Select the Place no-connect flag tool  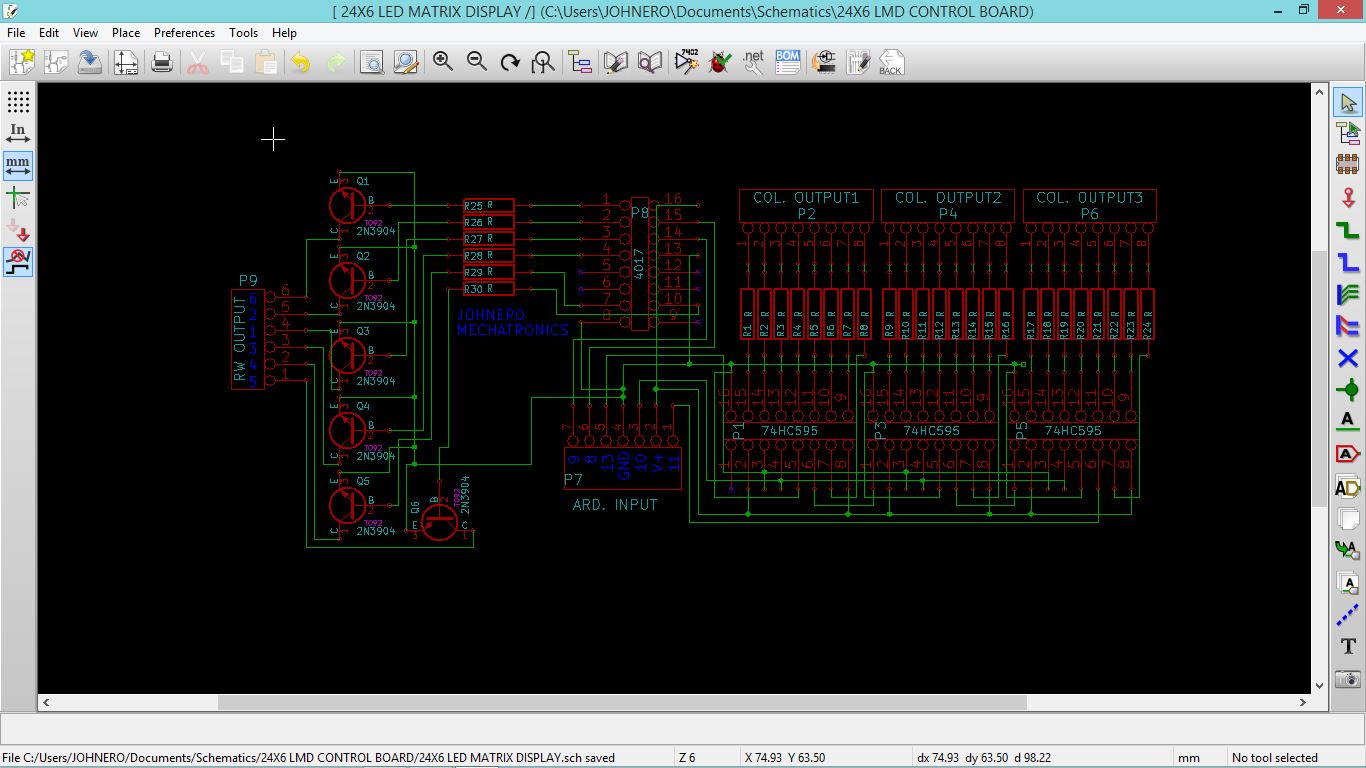tap(1348, 358)
